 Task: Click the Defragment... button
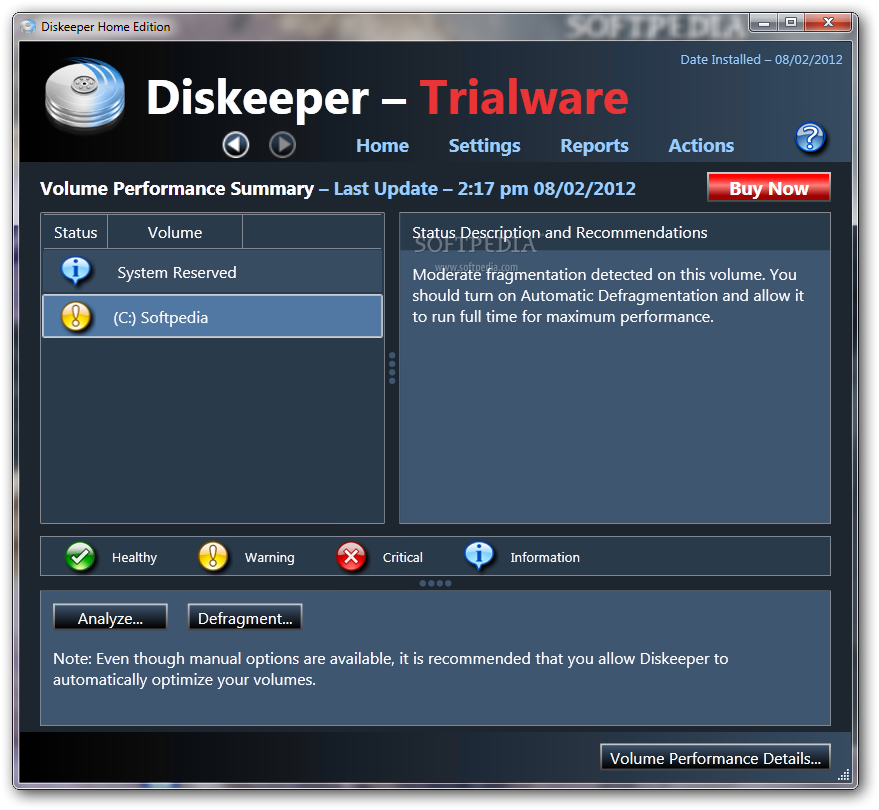tap(245, 617)
